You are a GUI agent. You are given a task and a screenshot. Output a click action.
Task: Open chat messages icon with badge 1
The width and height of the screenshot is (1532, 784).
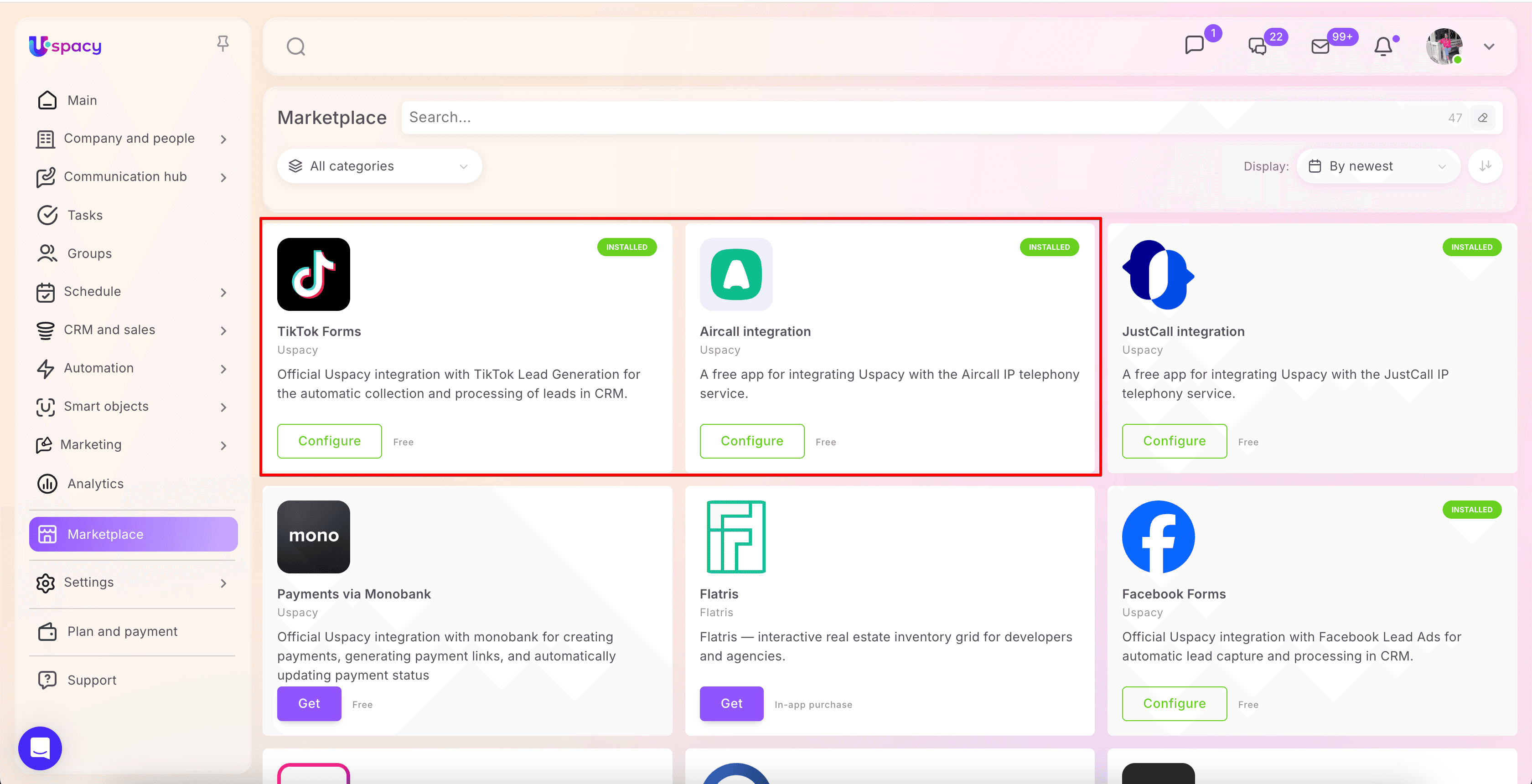coord(1194,45)
